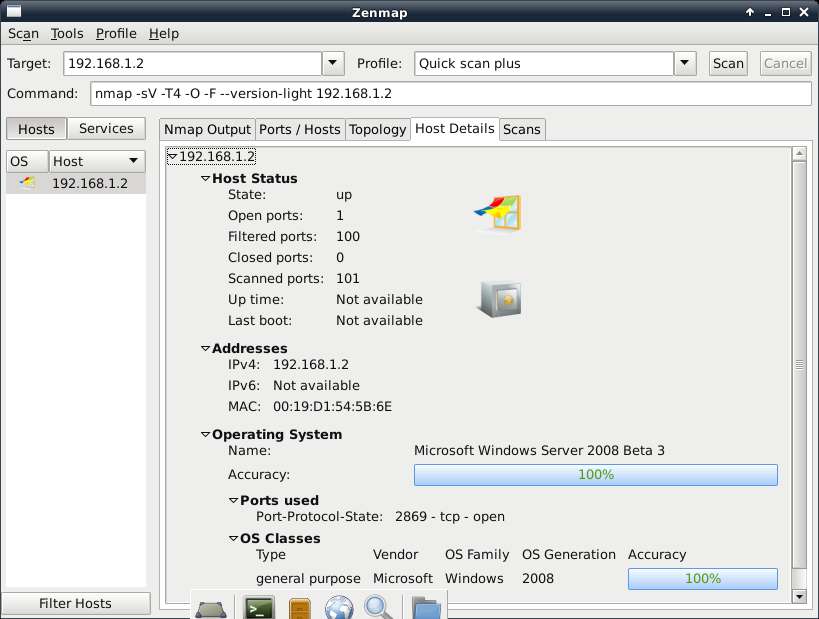Switch to the Topology tab
819x619 pixels.
click(x=378, y=130)
